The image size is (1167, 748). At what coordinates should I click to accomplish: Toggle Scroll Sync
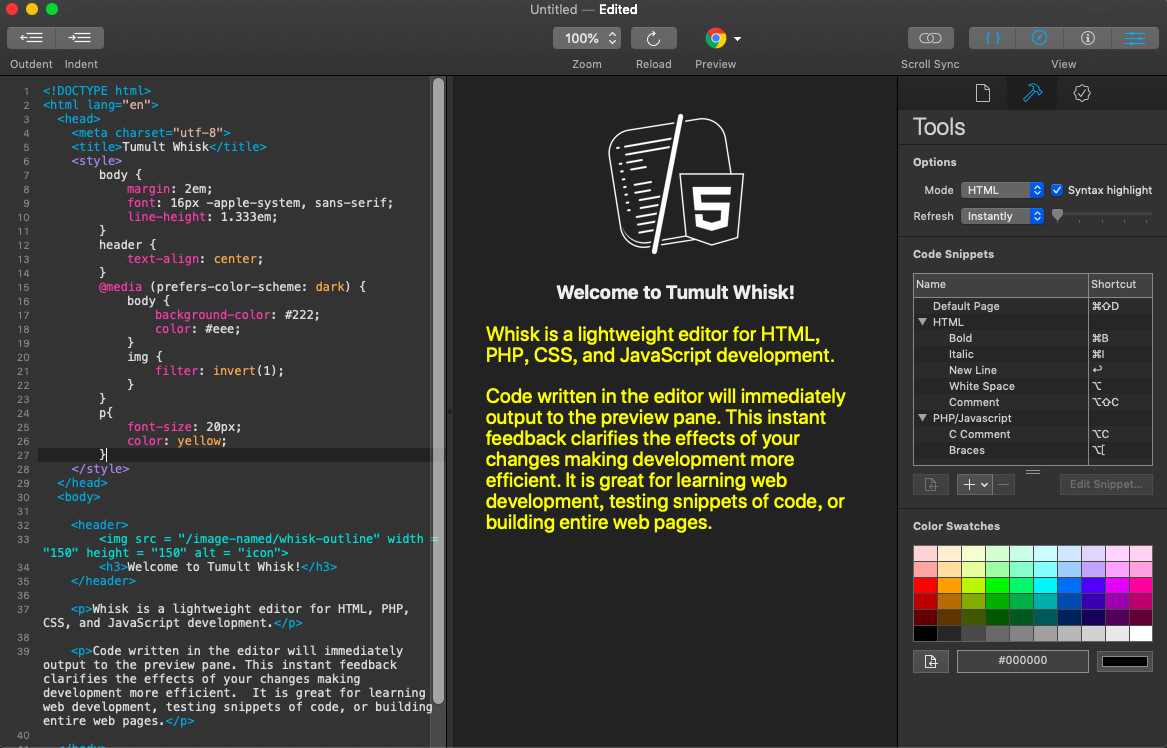point(930,37)
